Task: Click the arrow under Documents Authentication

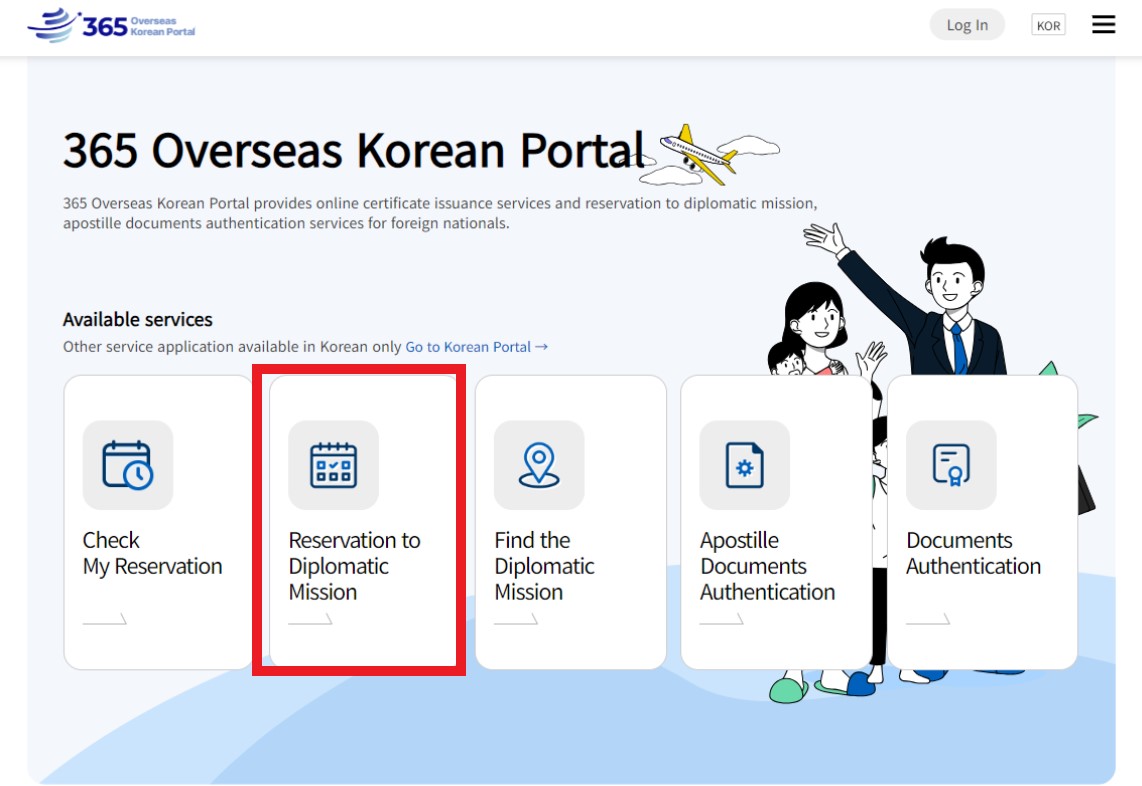Action: click(x=929, y=619)
